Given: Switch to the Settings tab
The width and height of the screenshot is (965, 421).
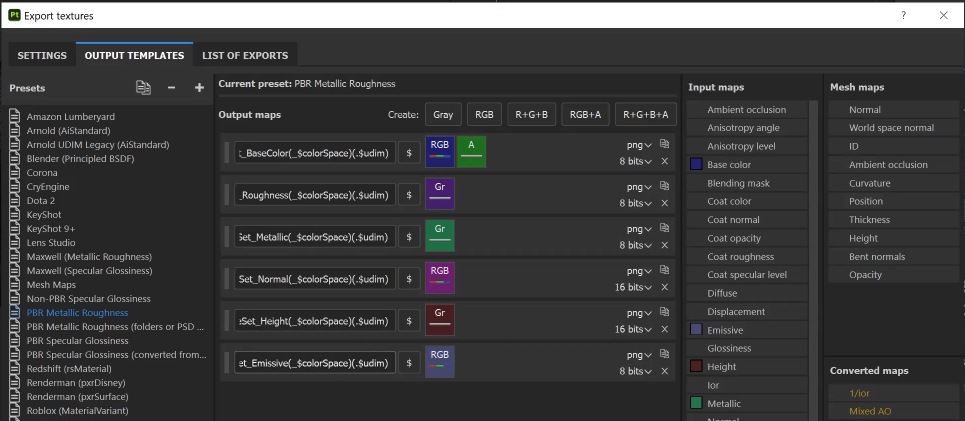Looking at the screenshot, I should pos(42,55).
